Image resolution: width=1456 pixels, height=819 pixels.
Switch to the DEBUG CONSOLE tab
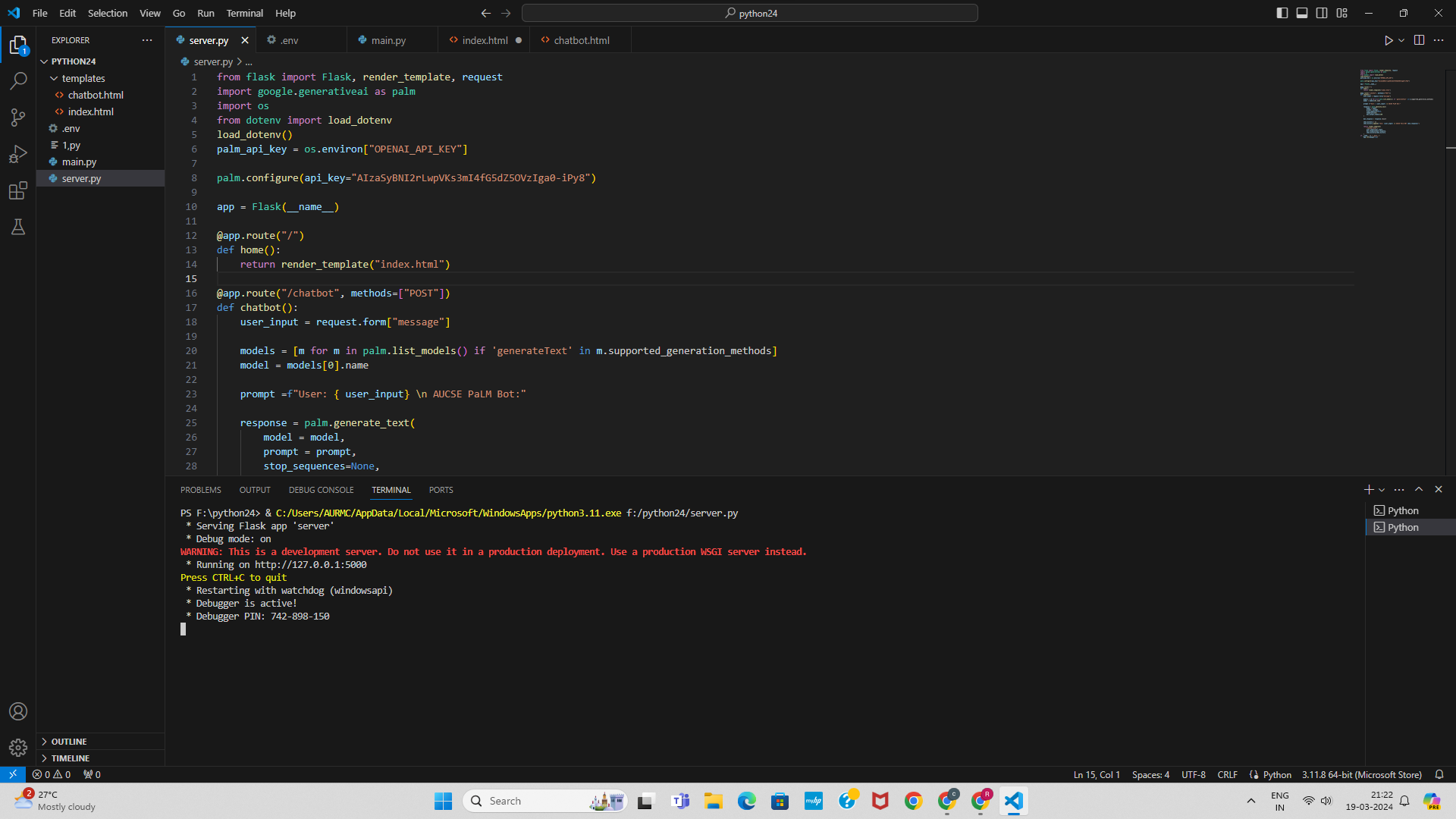(x=321, y=490)
